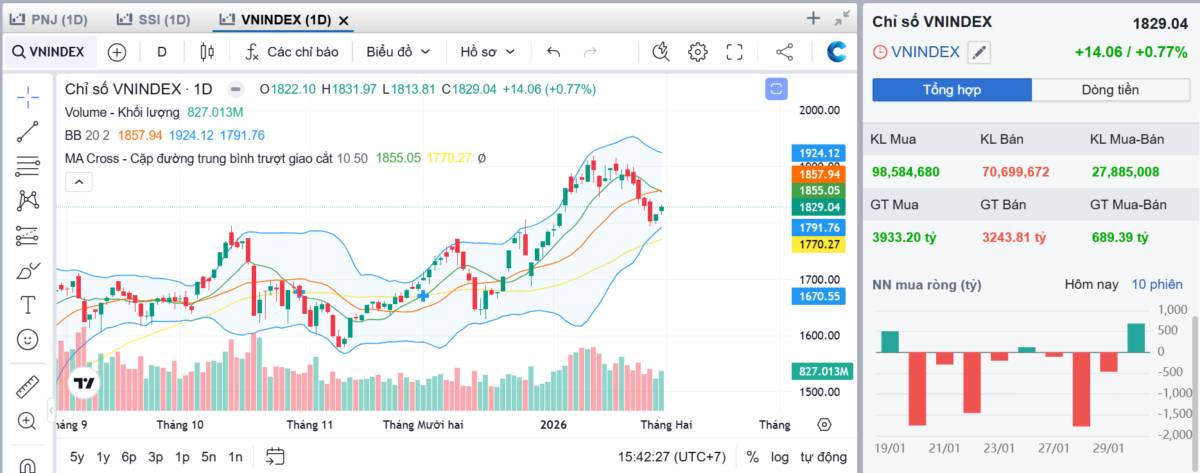Click the Volume - Khối lượng legend
Image resolution: width=1200 pixels, height=473 pixels.
pyautogui.click(x=122, y=112)
